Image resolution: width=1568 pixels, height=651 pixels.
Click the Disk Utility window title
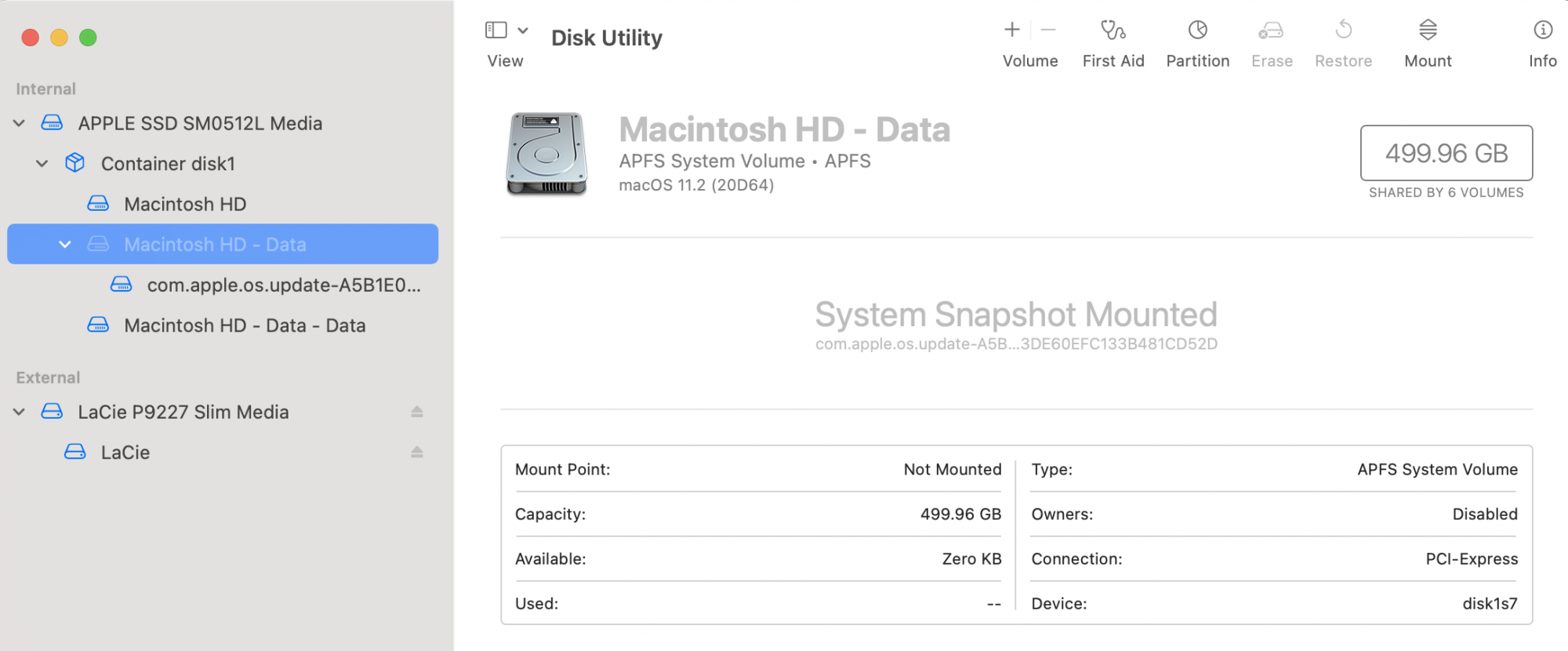(x=607, y=38)
